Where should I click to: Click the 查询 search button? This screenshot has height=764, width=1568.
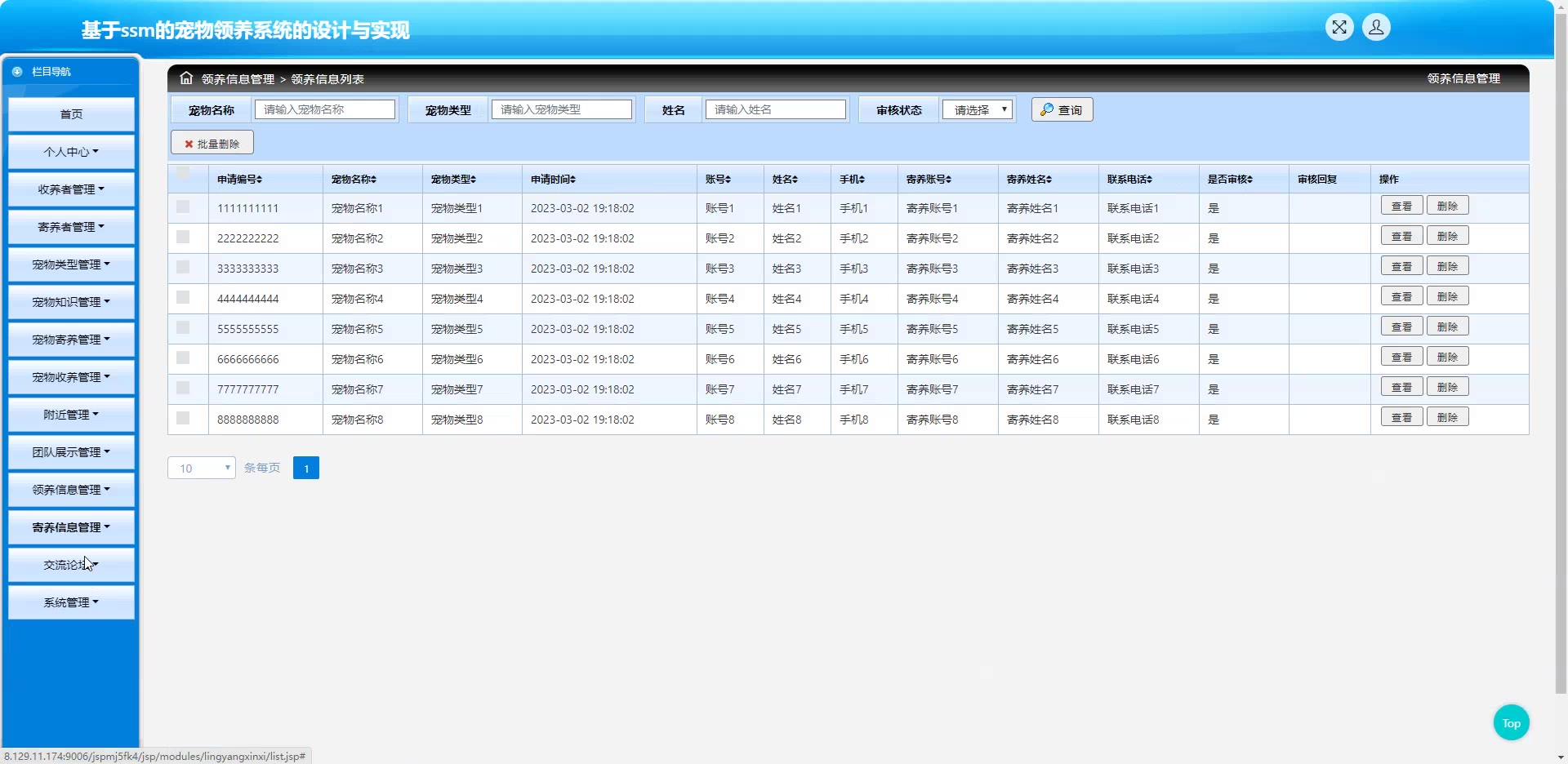(1062, 109)
